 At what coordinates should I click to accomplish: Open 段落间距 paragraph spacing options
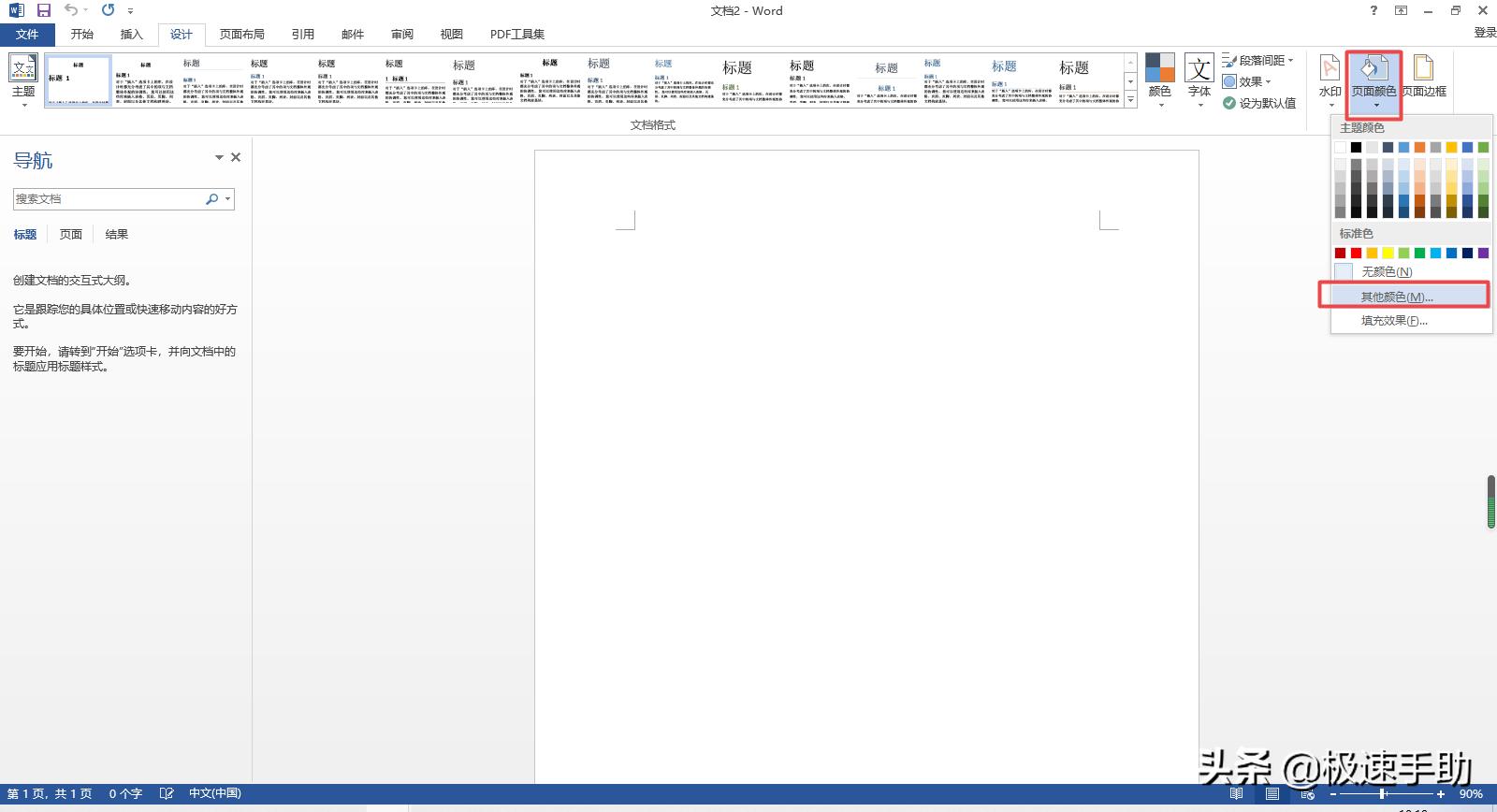point(1257,60)
